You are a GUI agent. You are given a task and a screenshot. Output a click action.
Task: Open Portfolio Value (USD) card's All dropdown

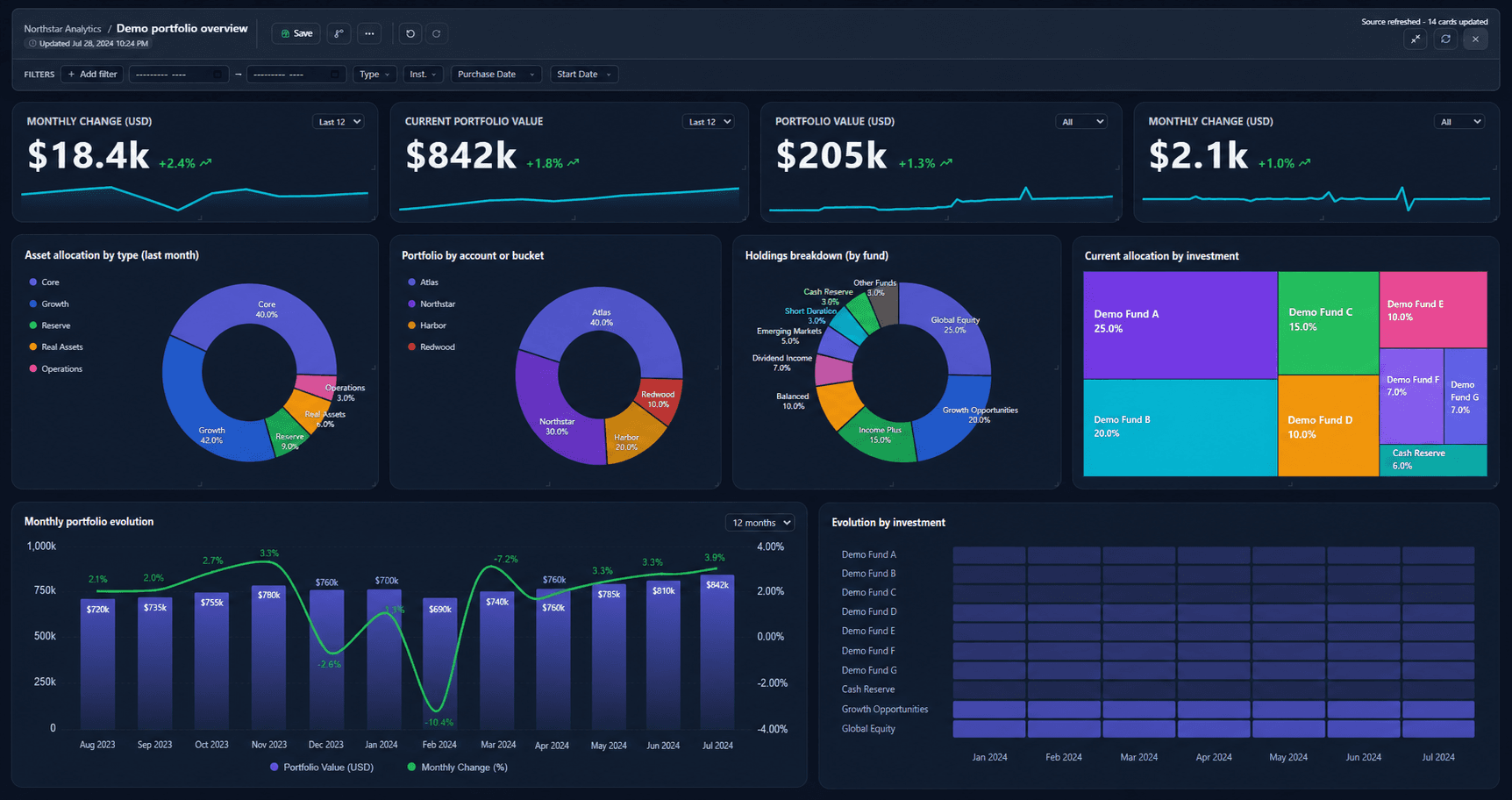(1081, 122)
